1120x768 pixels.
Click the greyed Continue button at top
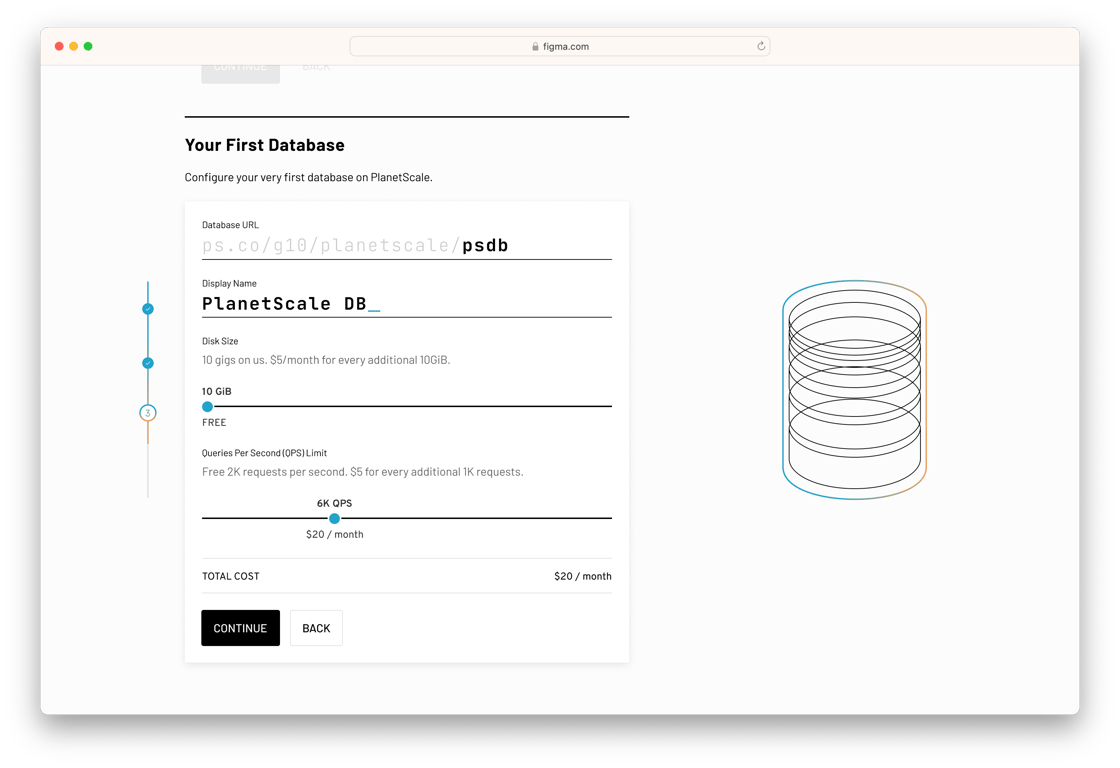[x=240, y=74]
